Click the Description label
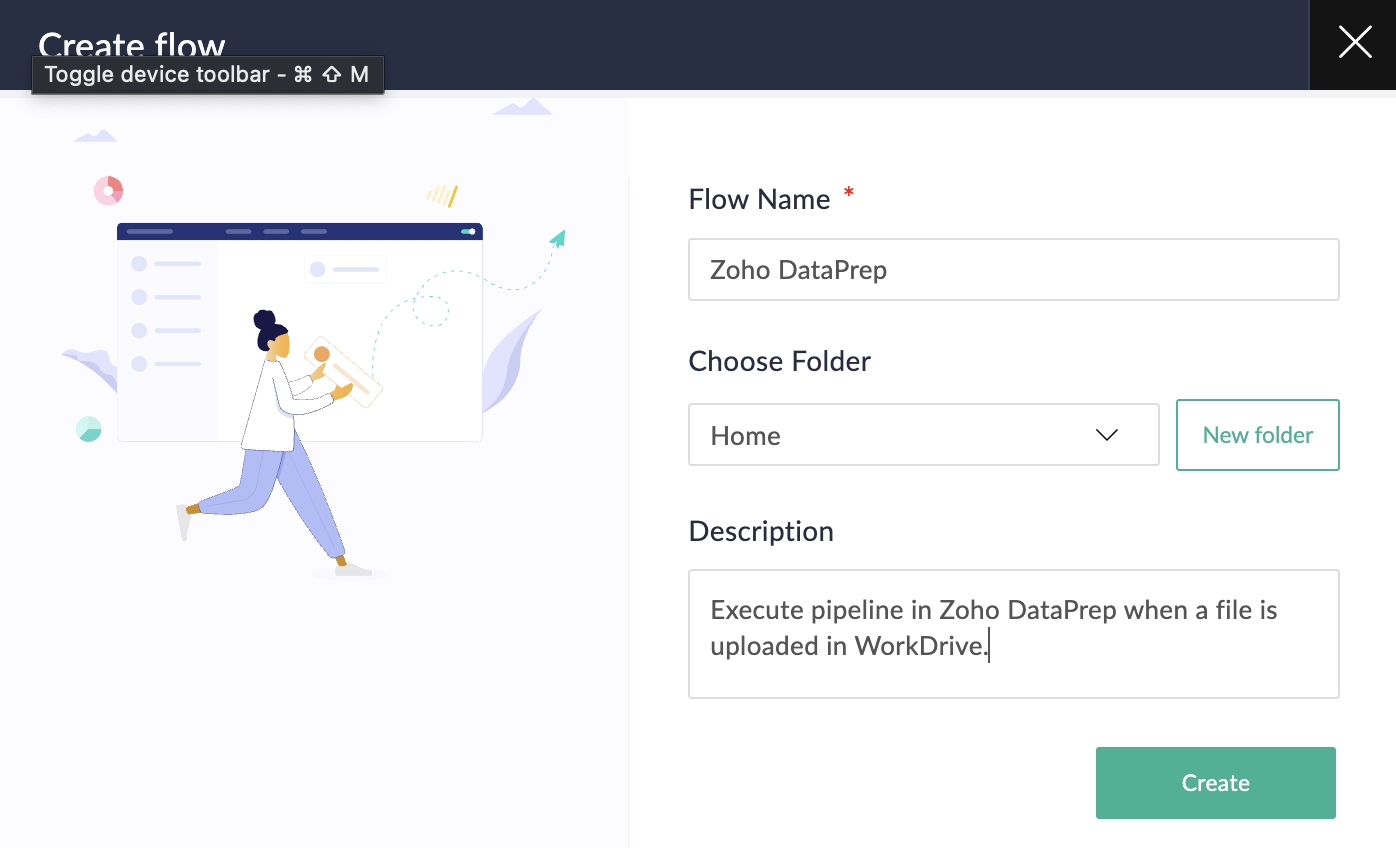 click(x=761, y=531)
